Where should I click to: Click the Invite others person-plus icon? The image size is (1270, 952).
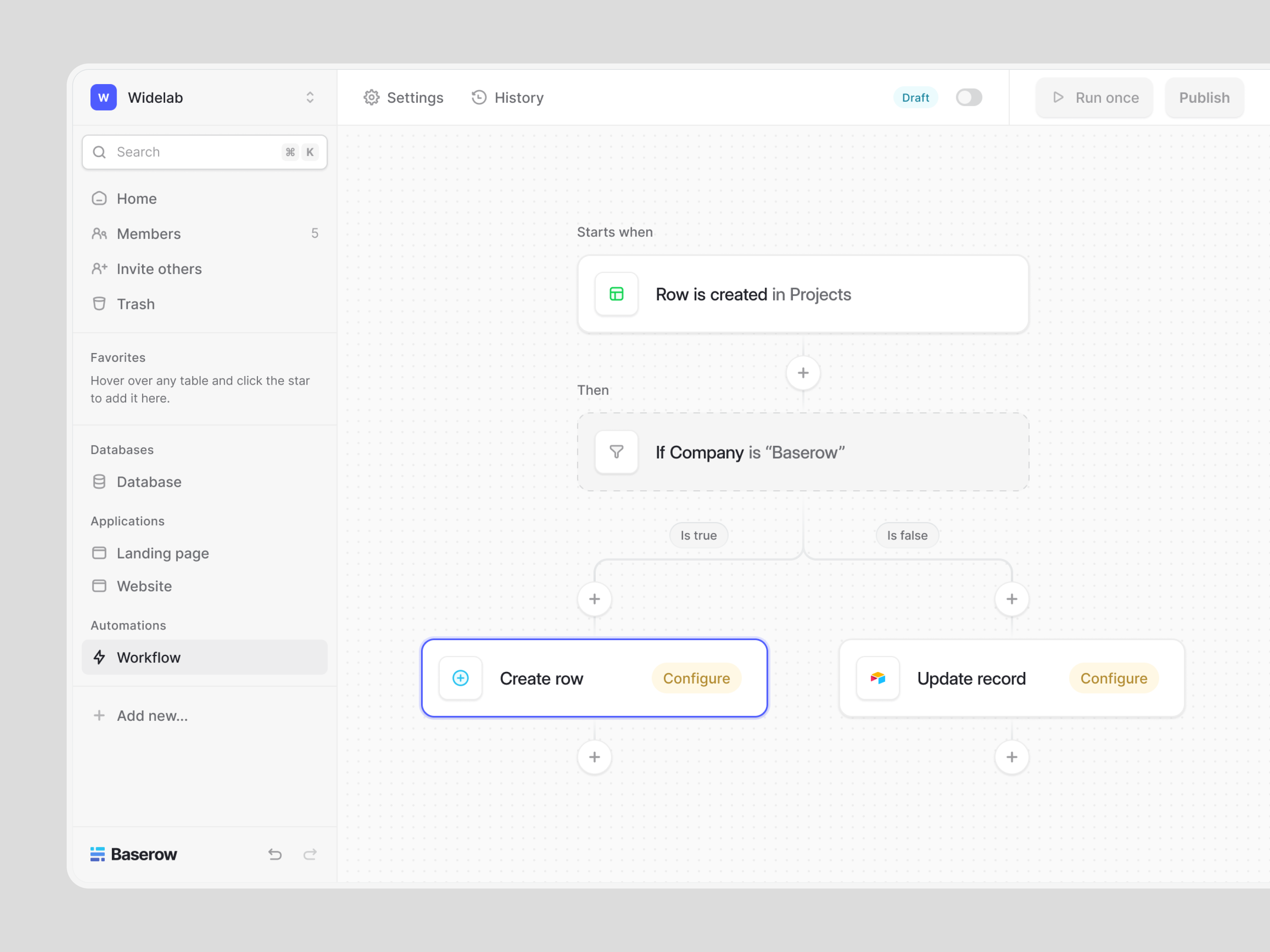pos(99,269)
